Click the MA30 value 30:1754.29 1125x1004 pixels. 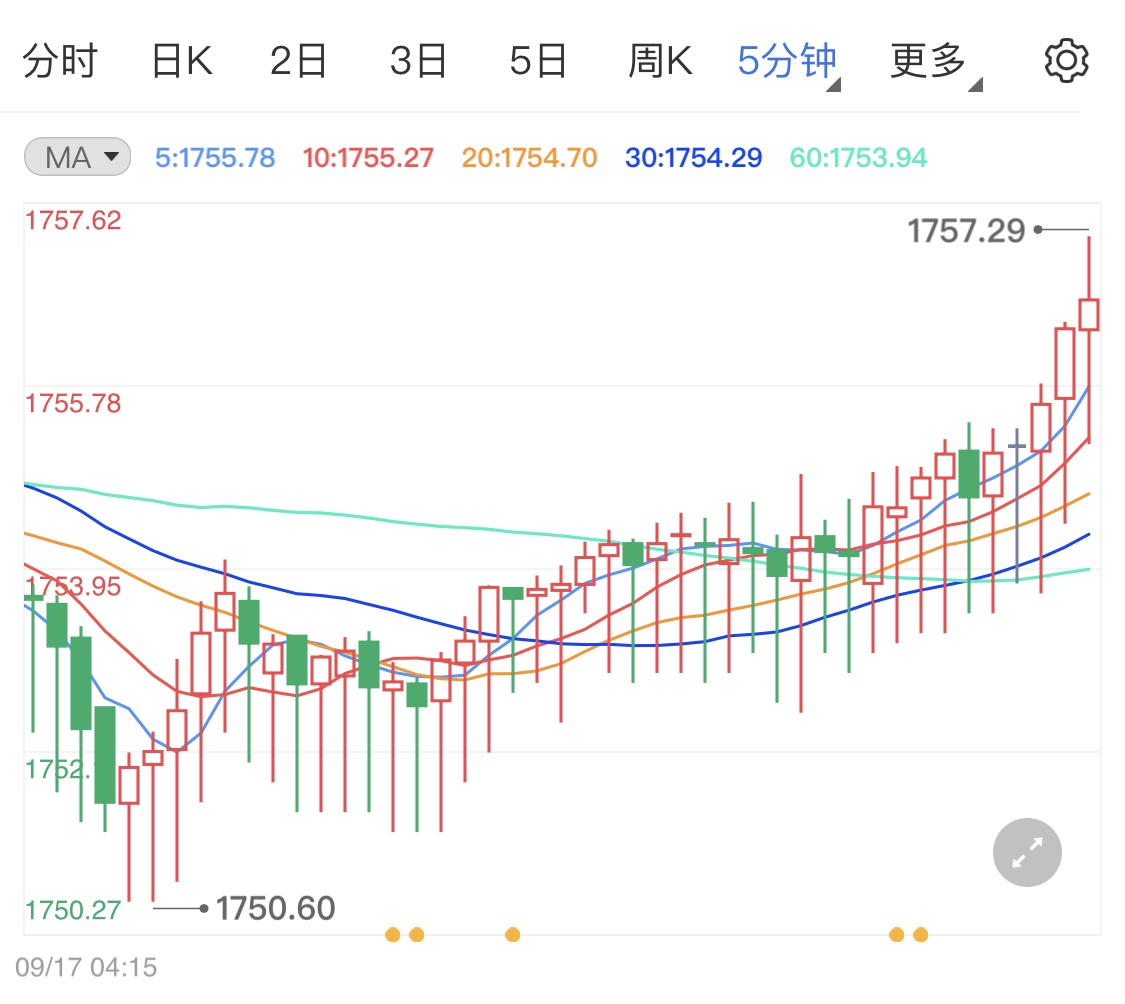[694, 158]
